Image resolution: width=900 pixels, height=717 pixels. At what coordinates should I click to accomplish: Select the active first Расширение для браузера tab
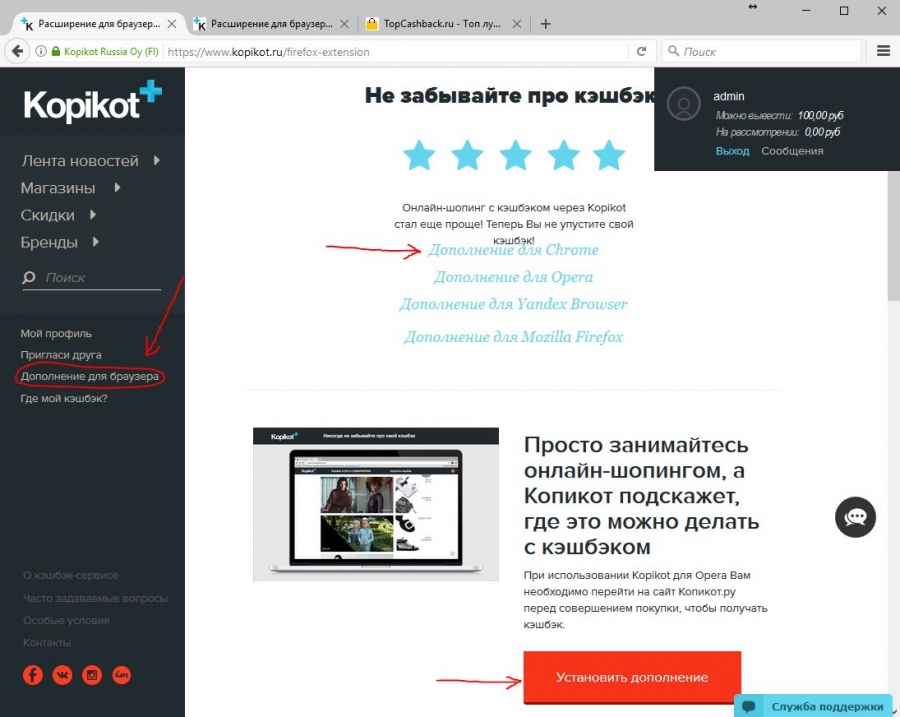98,24
